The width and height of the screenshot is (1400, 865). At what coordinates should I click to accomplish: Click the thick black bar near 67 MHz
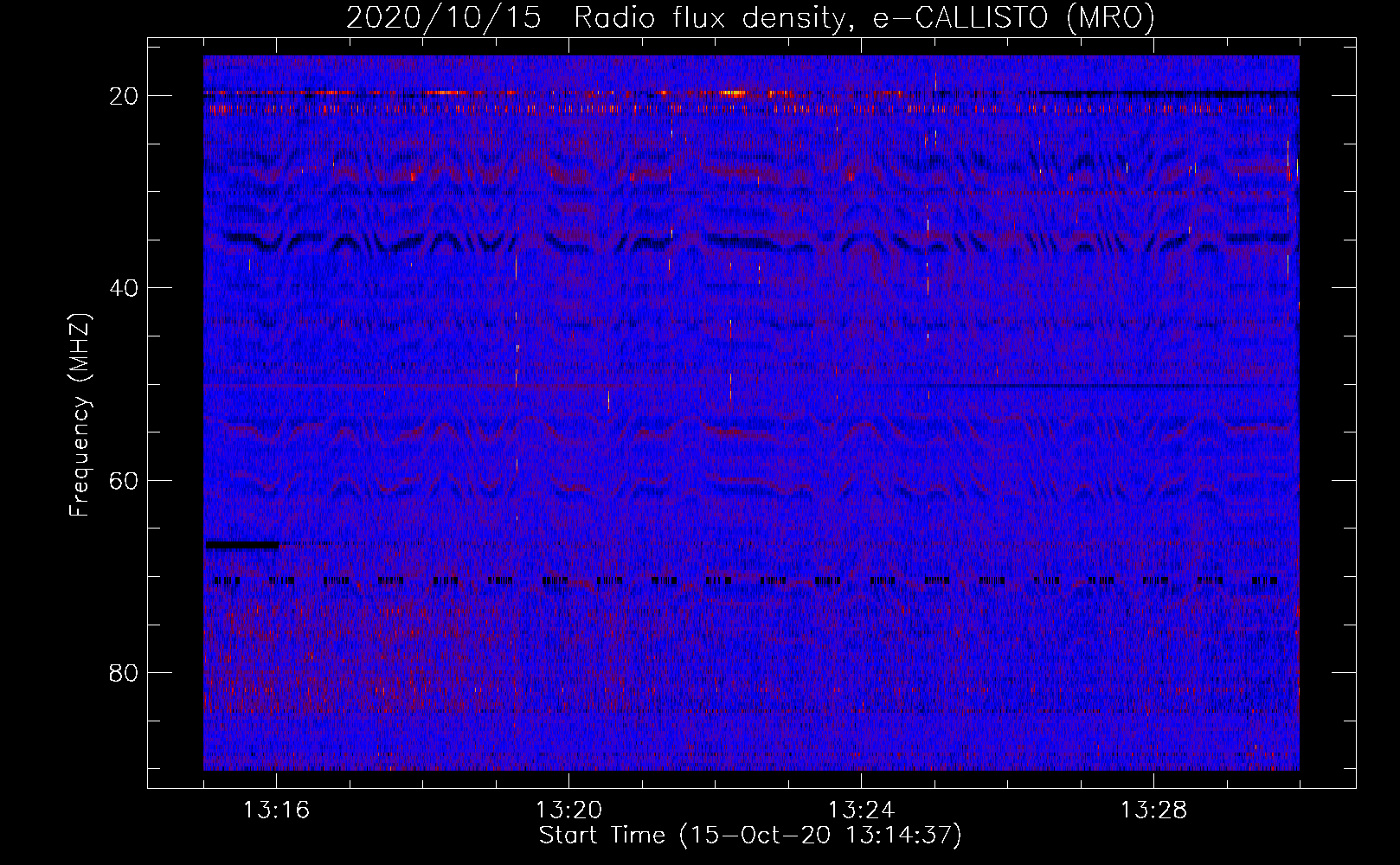coord(242,545)
